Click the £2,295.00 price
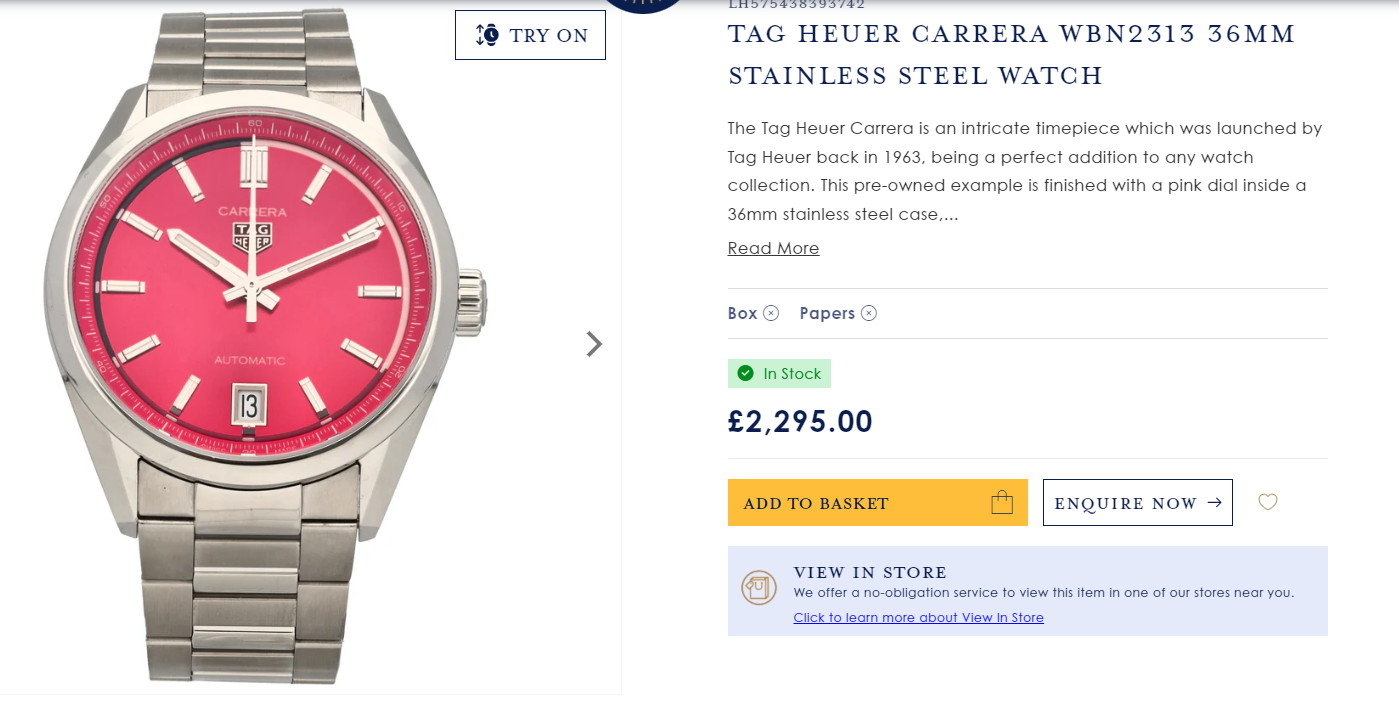This screenshot has height=721, width=1399. tap(800, 422)
